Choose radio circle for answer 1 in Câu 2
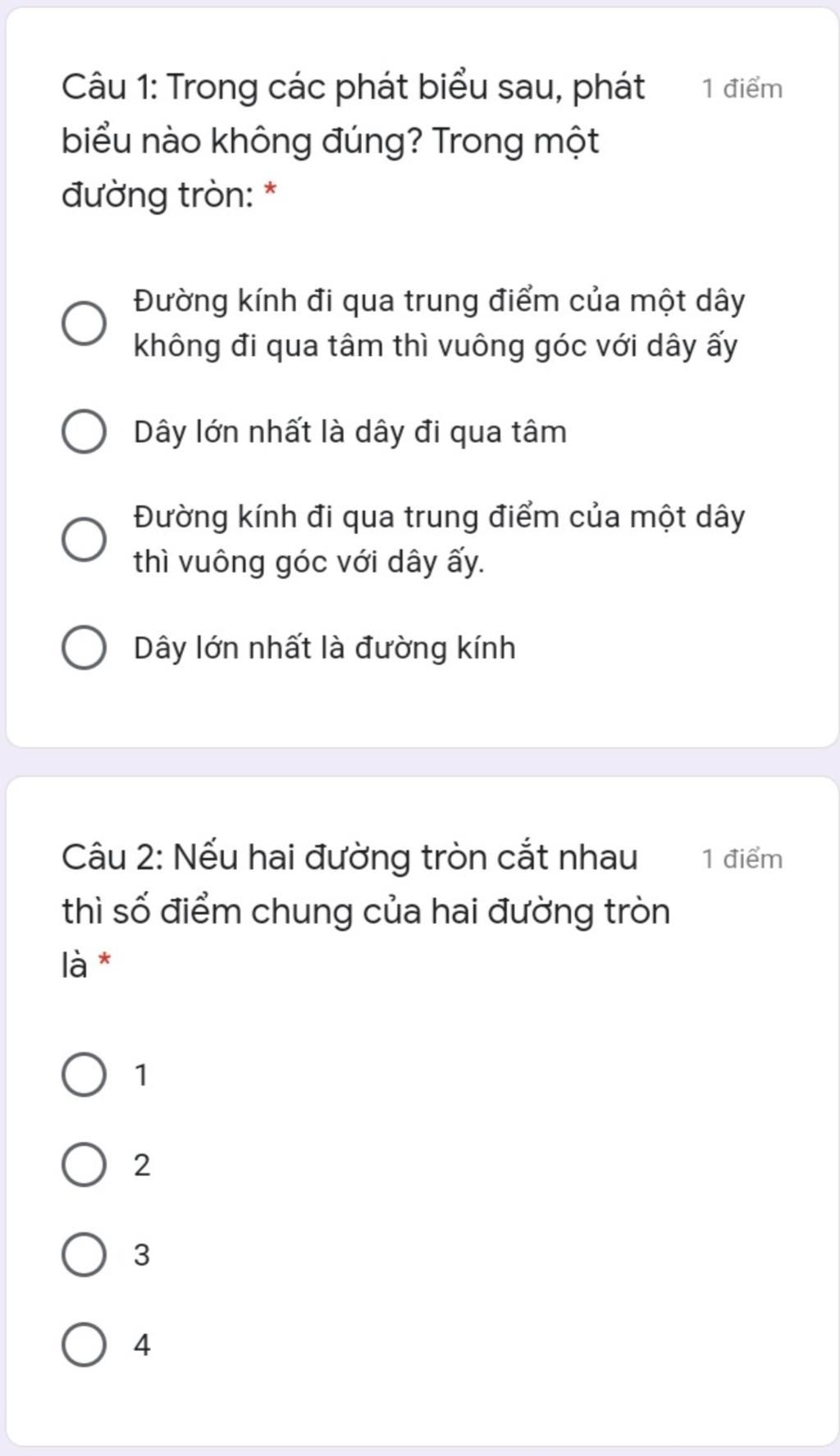Image resolution: width=840 pixels, height=1456 pixels. tap(84, 1075)
